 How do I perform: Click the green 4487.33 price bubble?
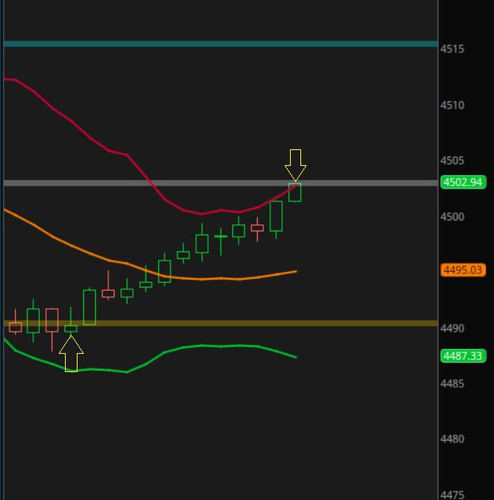(463, 356)
